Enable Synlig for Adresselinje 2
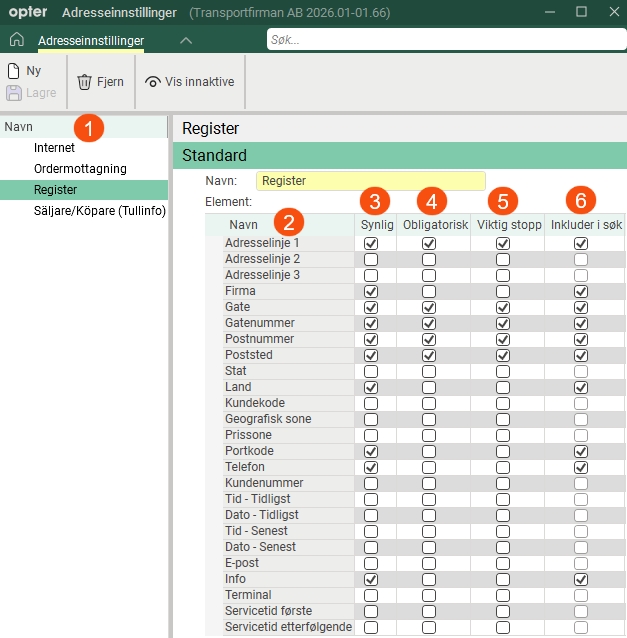 371,260
